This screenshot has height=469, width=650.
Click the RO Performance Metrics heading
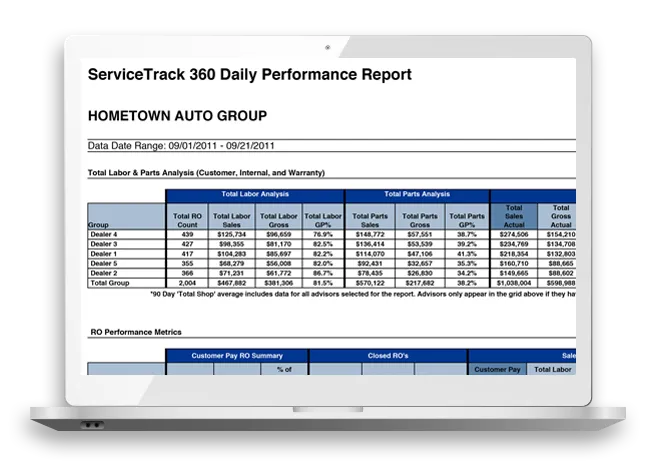coord(136,332)
